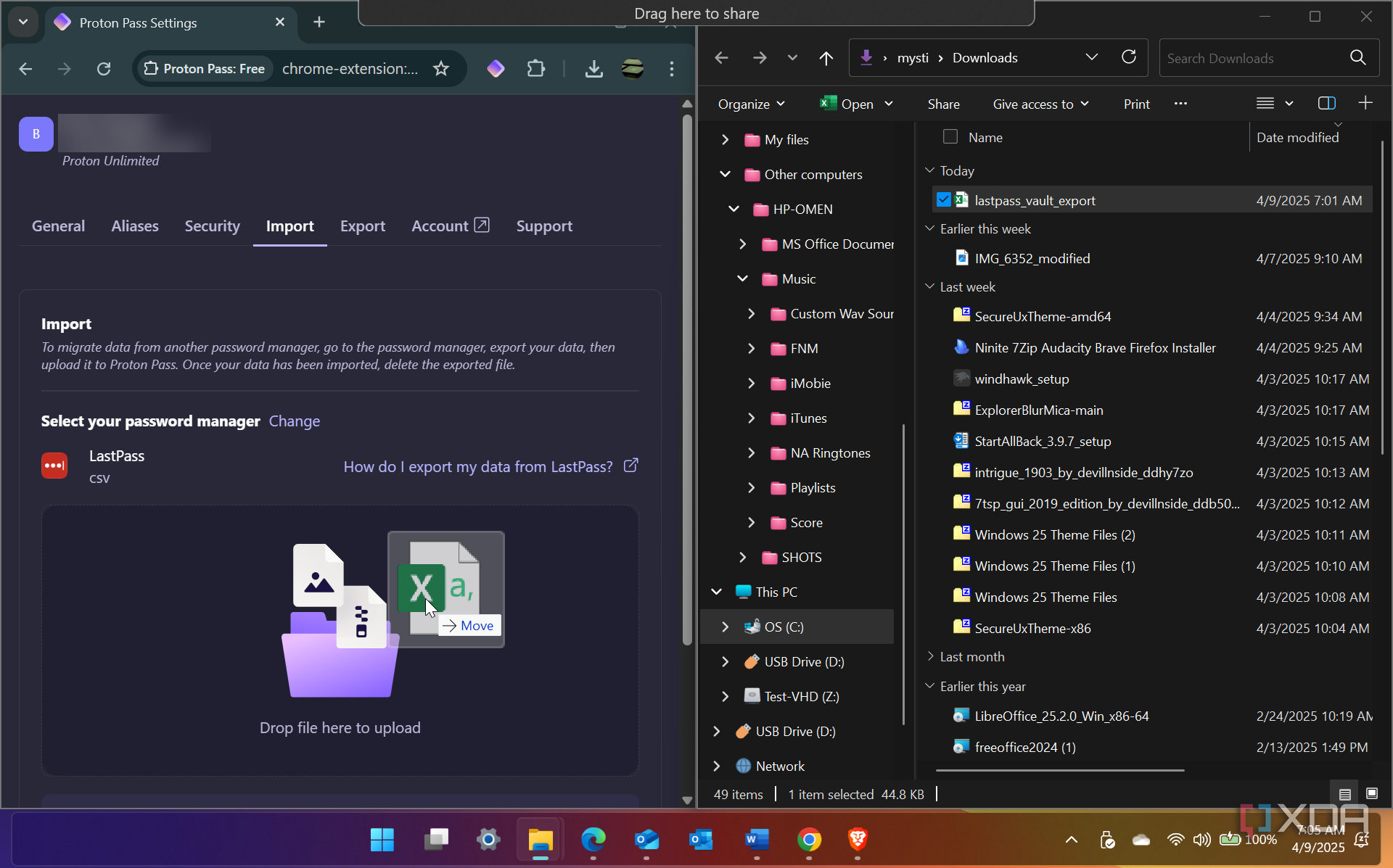Click the LastPass red logo icon
Image resolution: width=1393 pixels, height=868 pixels.
pyautogui.click(x=54, y=466)
